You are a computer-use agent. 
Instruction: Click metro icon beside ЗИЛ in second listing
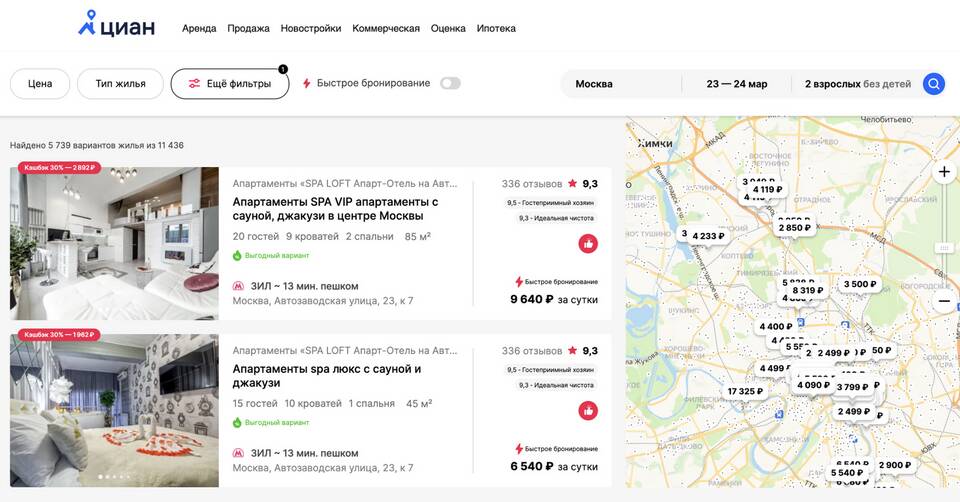point(238,453)
